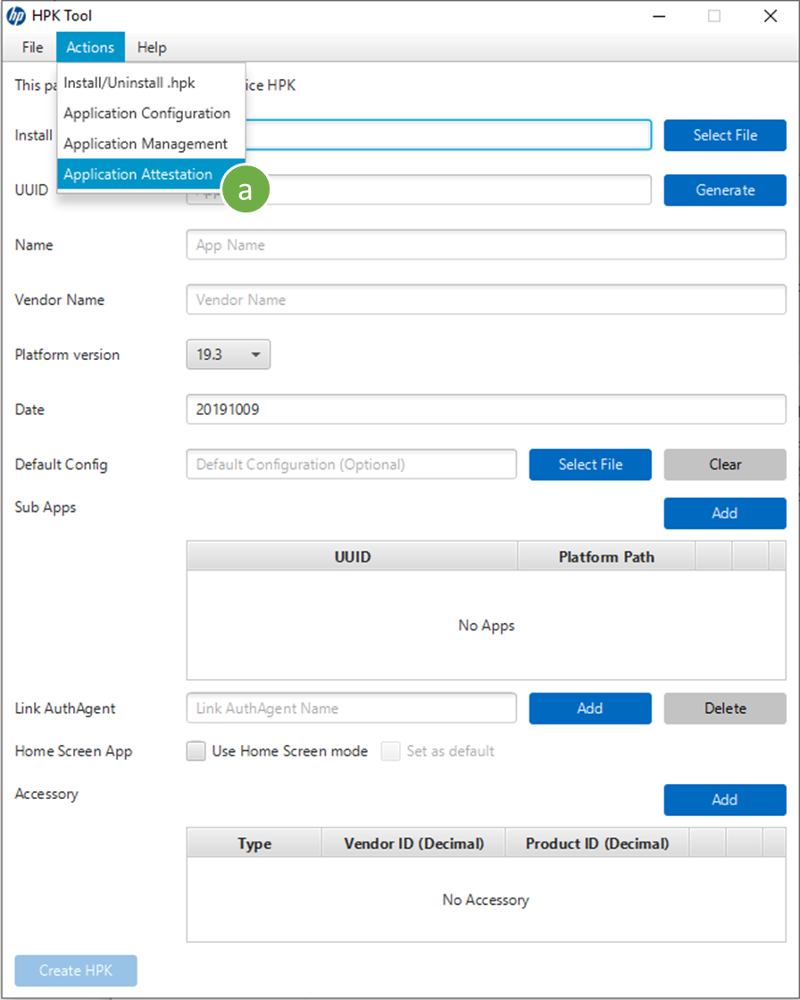This screenshot has height=1000, width=800.
Task: Click the Vendor ID (Decimal) column header
Action: point(413,844)
